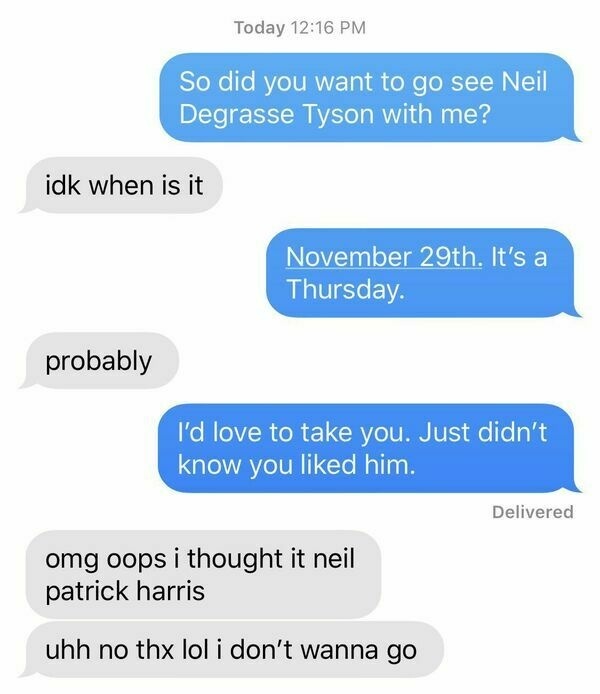The height and width of the screenshot is (694, 600).
Task: Click the word "Degrasse" in first message
Action: [237, 115]
